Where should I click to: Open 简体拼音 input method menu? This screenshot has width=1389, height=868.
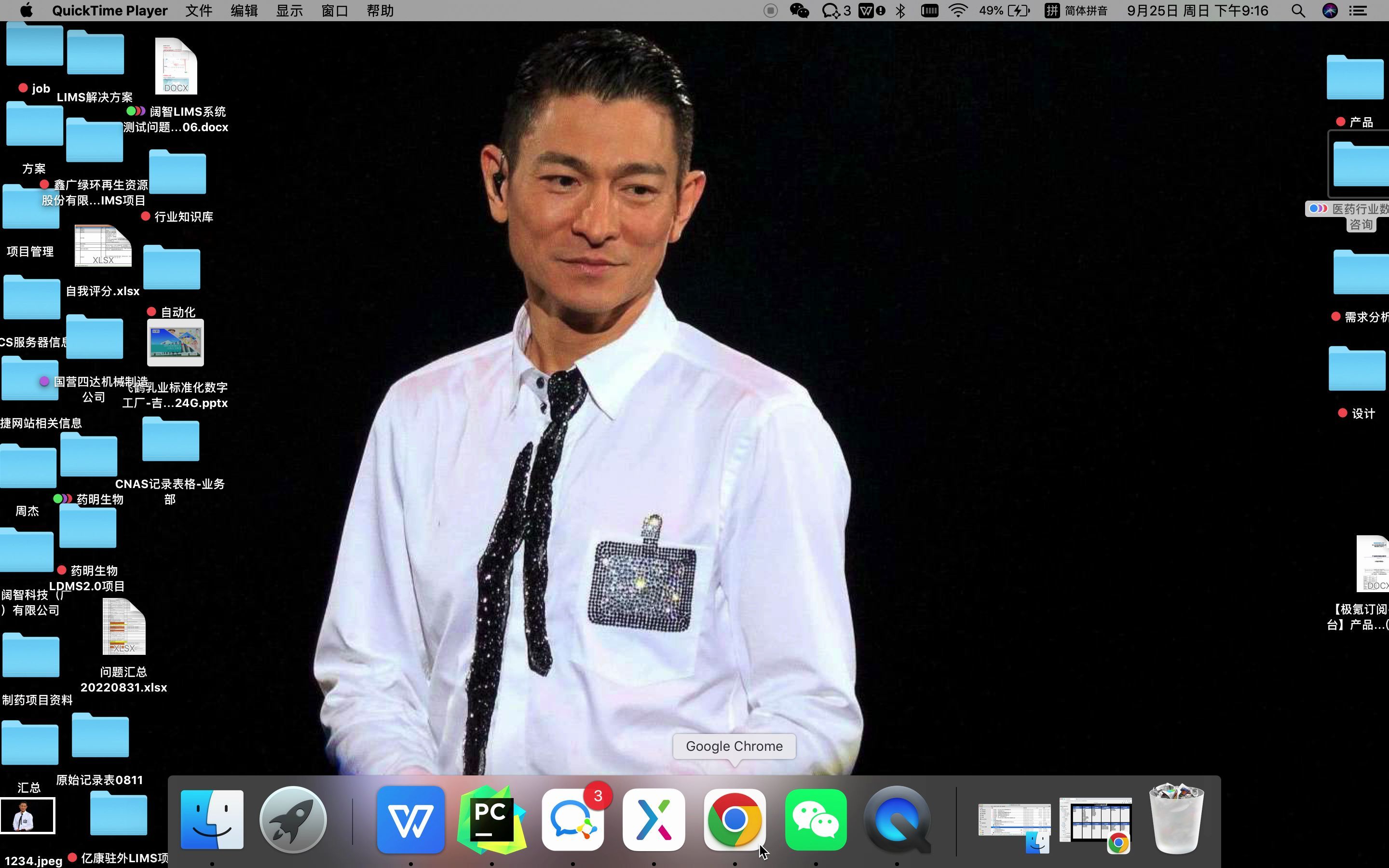(x=1076, y=10)
